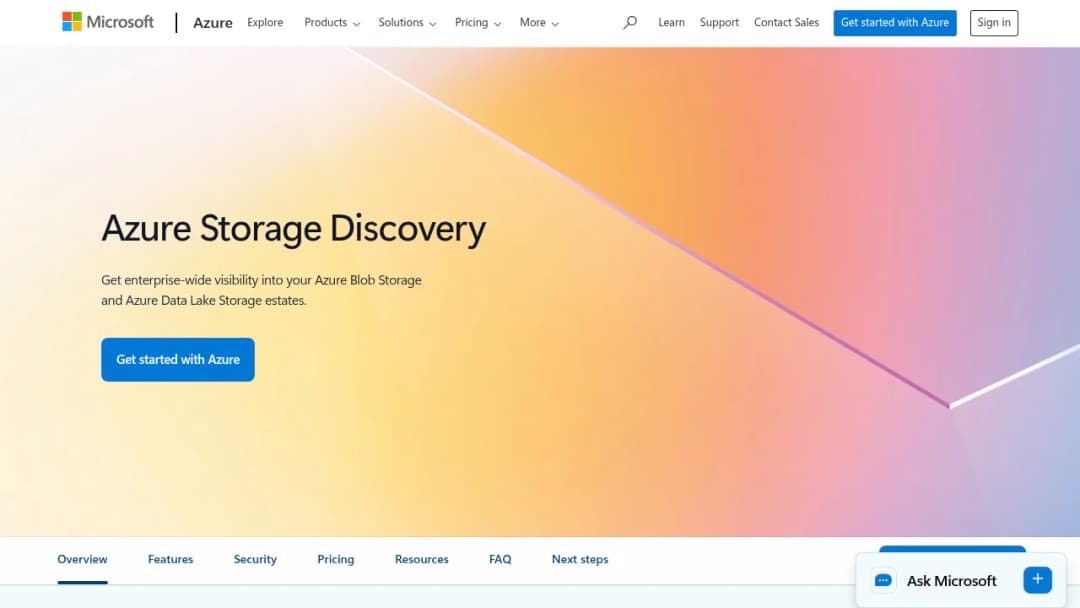The height and width of the screenshot is (608, 1080).
Task: Select the Overview tab
Action: pos(83,559)
